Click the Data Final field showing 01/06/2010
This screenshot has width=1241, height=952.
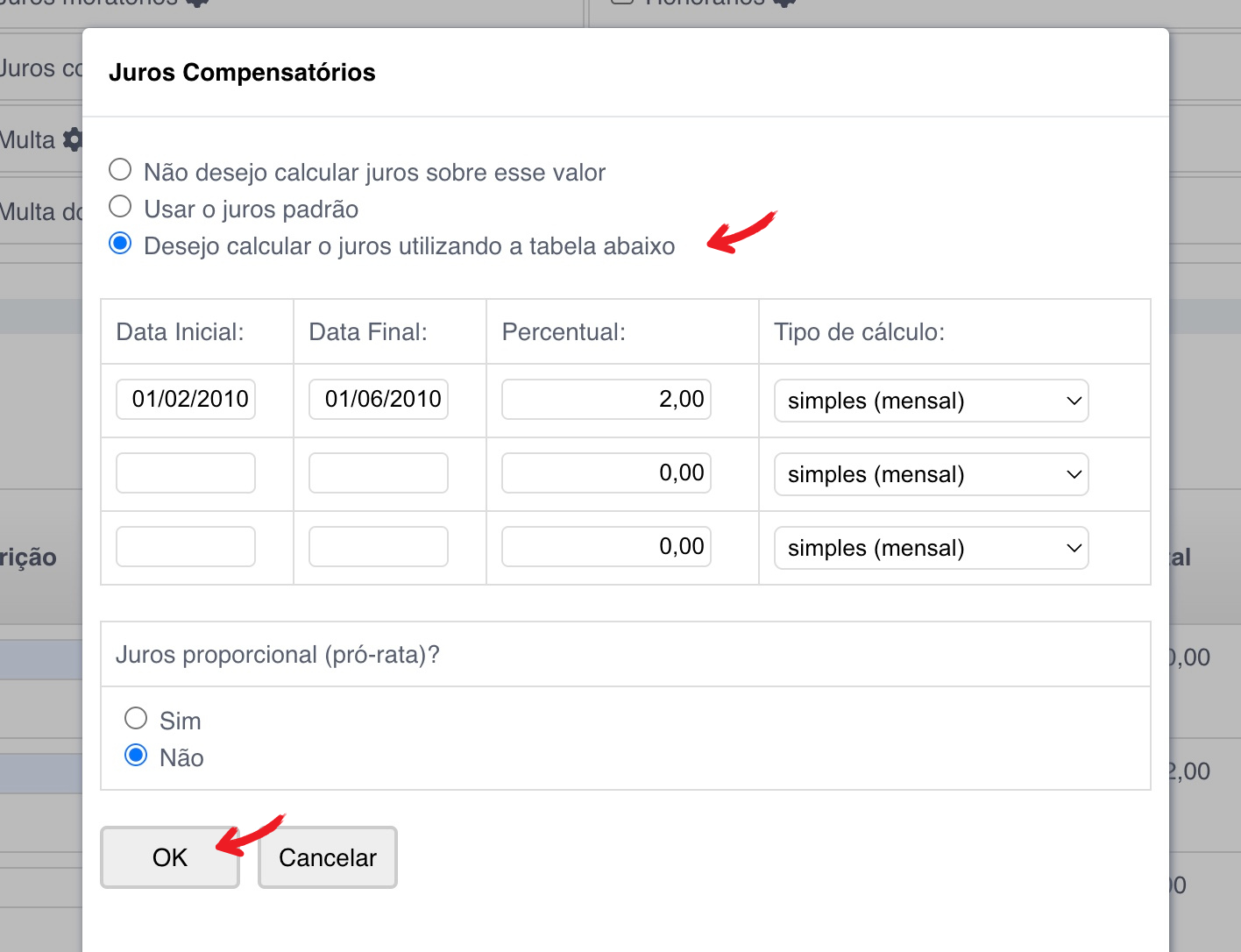[379, 400]
